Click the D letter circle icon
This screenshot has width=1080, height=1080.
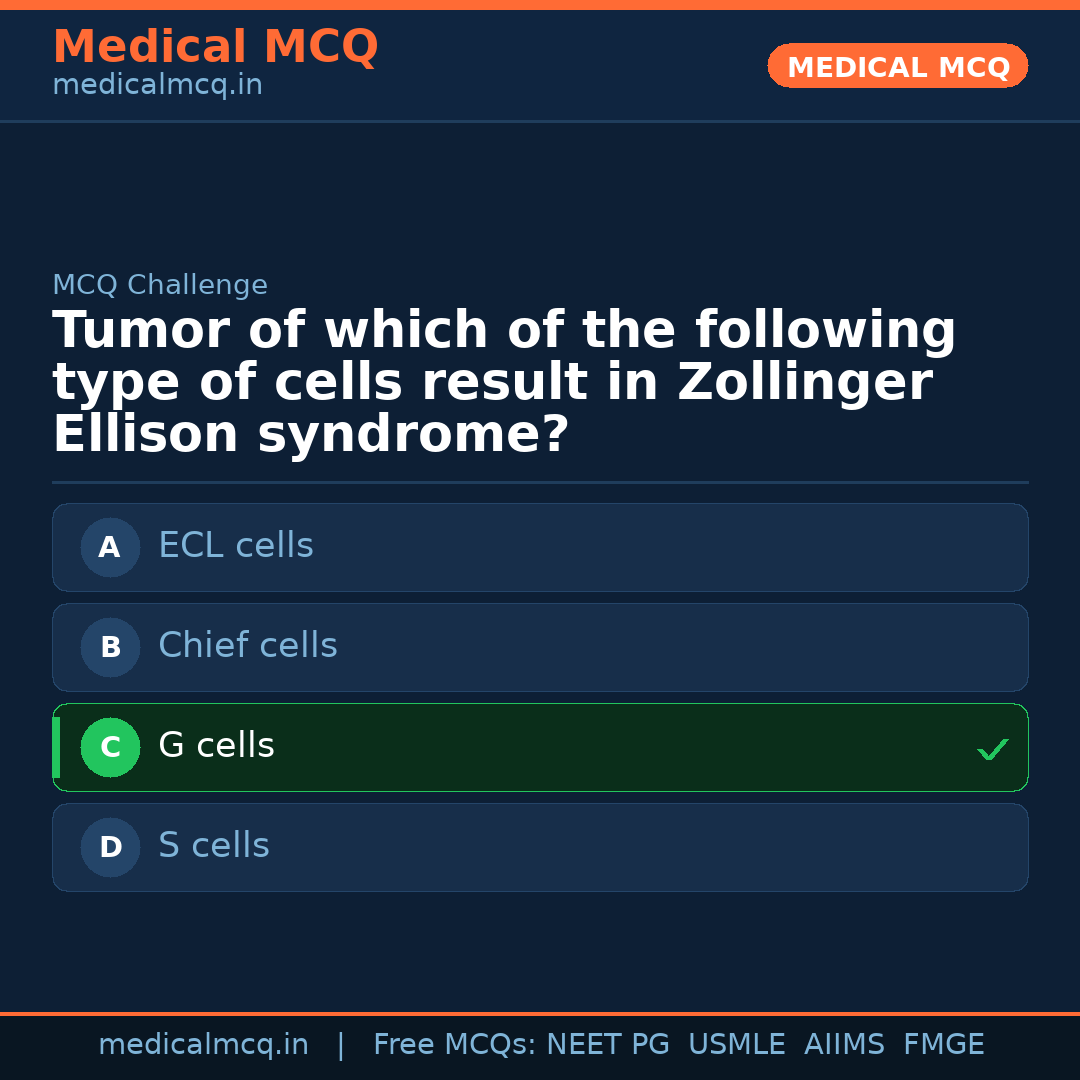(110, 847)
